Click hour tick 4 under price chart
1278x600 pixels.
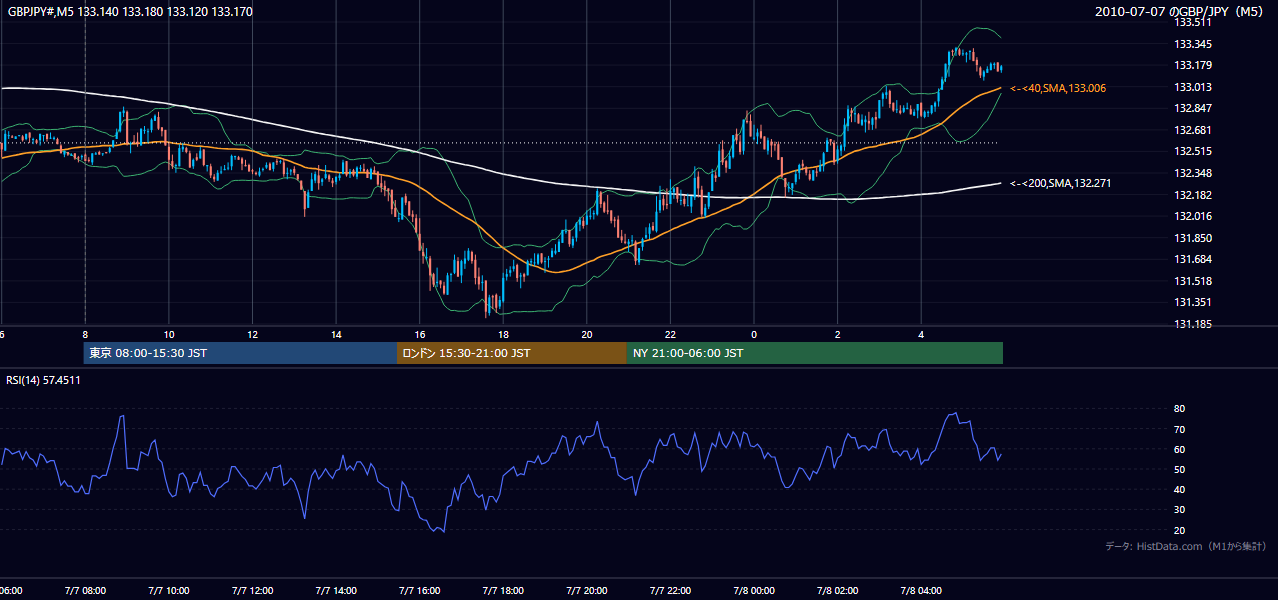[921, 335]
